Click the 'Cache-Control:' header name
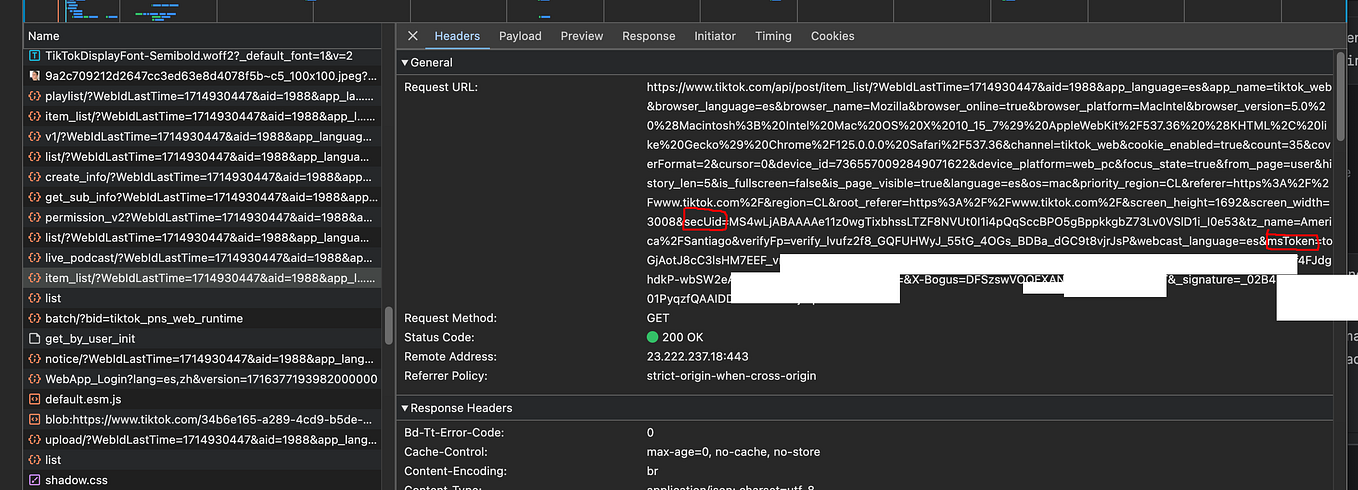 click(444, 452)
